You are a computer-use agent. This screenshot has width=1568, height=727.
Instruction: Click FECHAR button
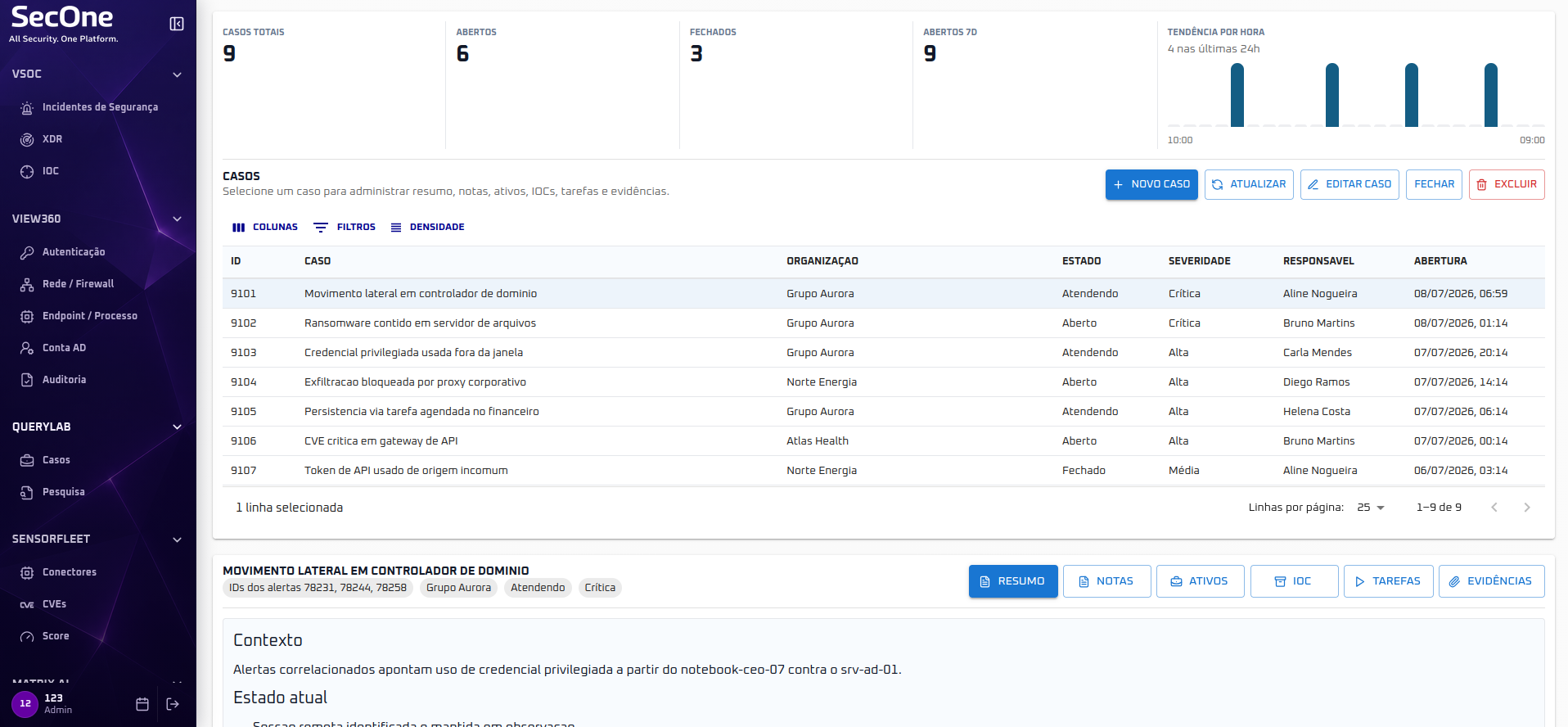1434,185
